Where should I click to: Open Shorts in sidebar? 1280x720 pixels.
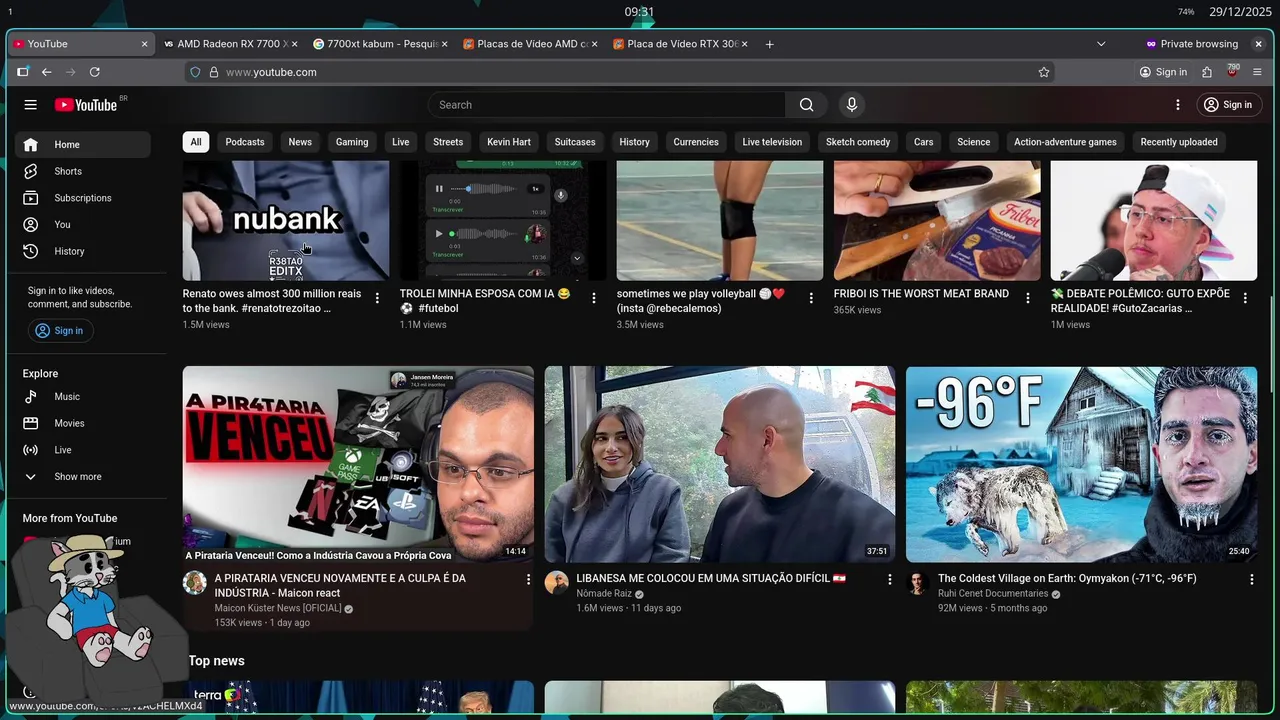point(82,171)
